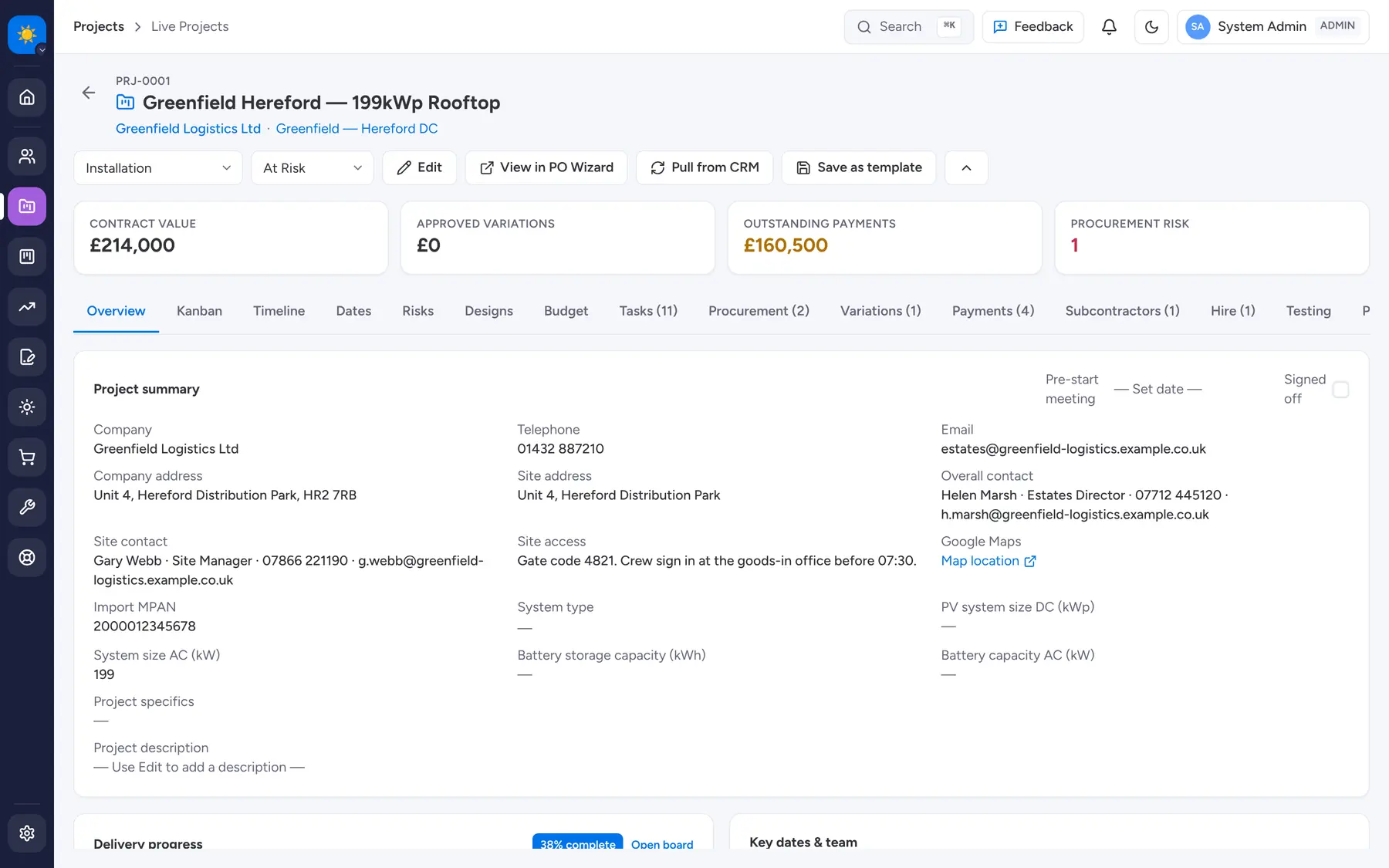
Task: Open Greenfield Logistics Ltd company link
Action: [188, 129]
